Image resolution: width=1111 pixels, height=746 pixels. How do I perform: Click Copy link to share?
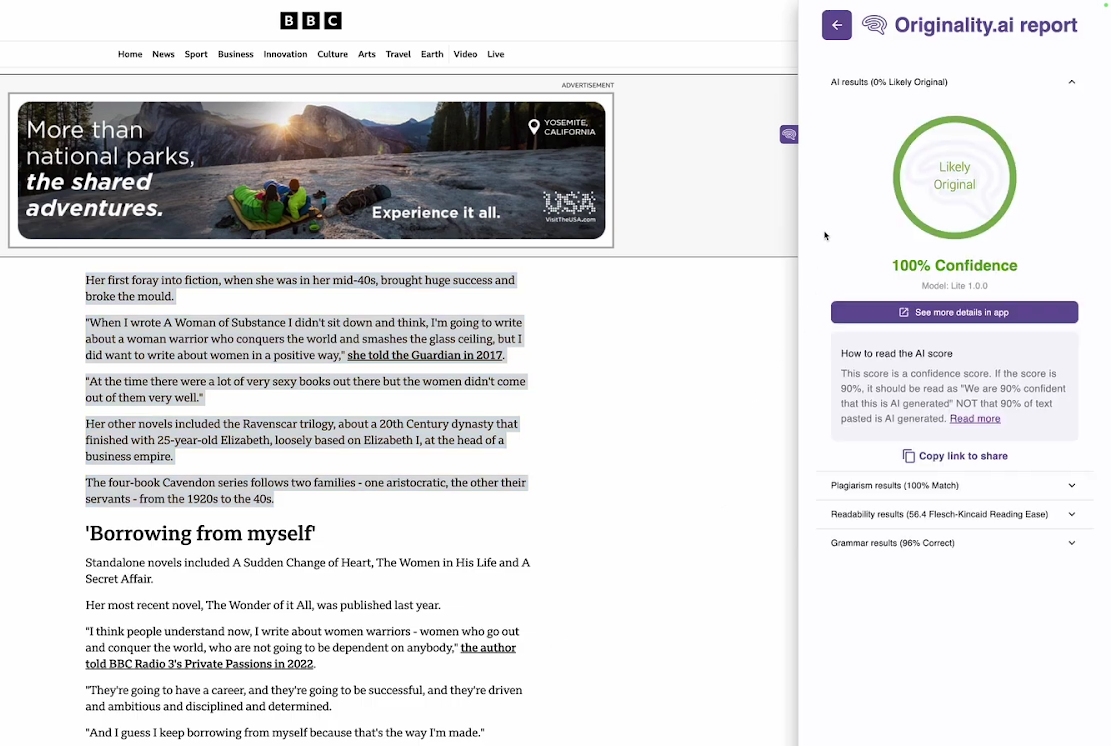[x=962, y=455]
